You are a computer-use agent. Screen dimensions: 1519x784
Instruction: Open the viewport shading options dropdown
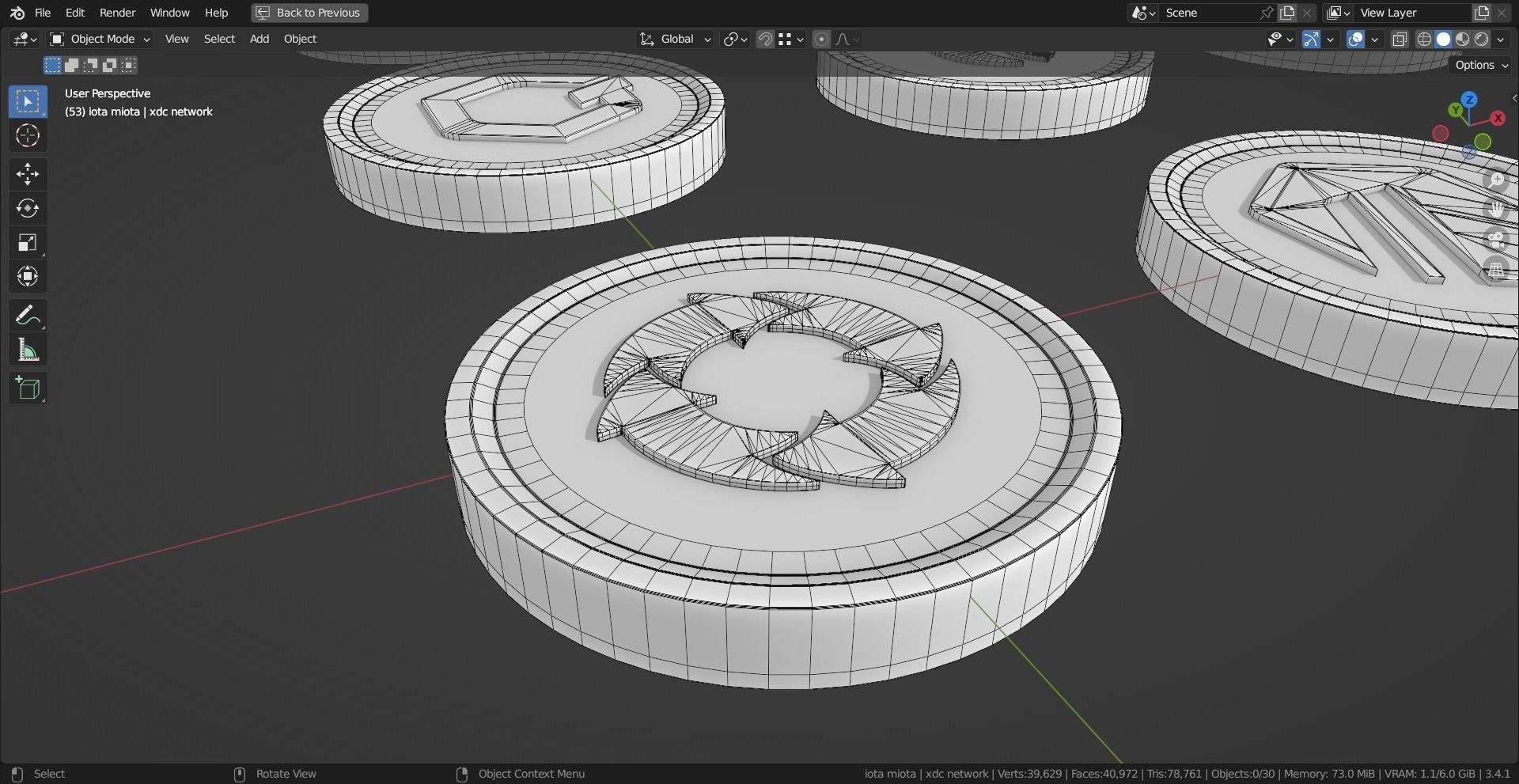(1501, 39)
